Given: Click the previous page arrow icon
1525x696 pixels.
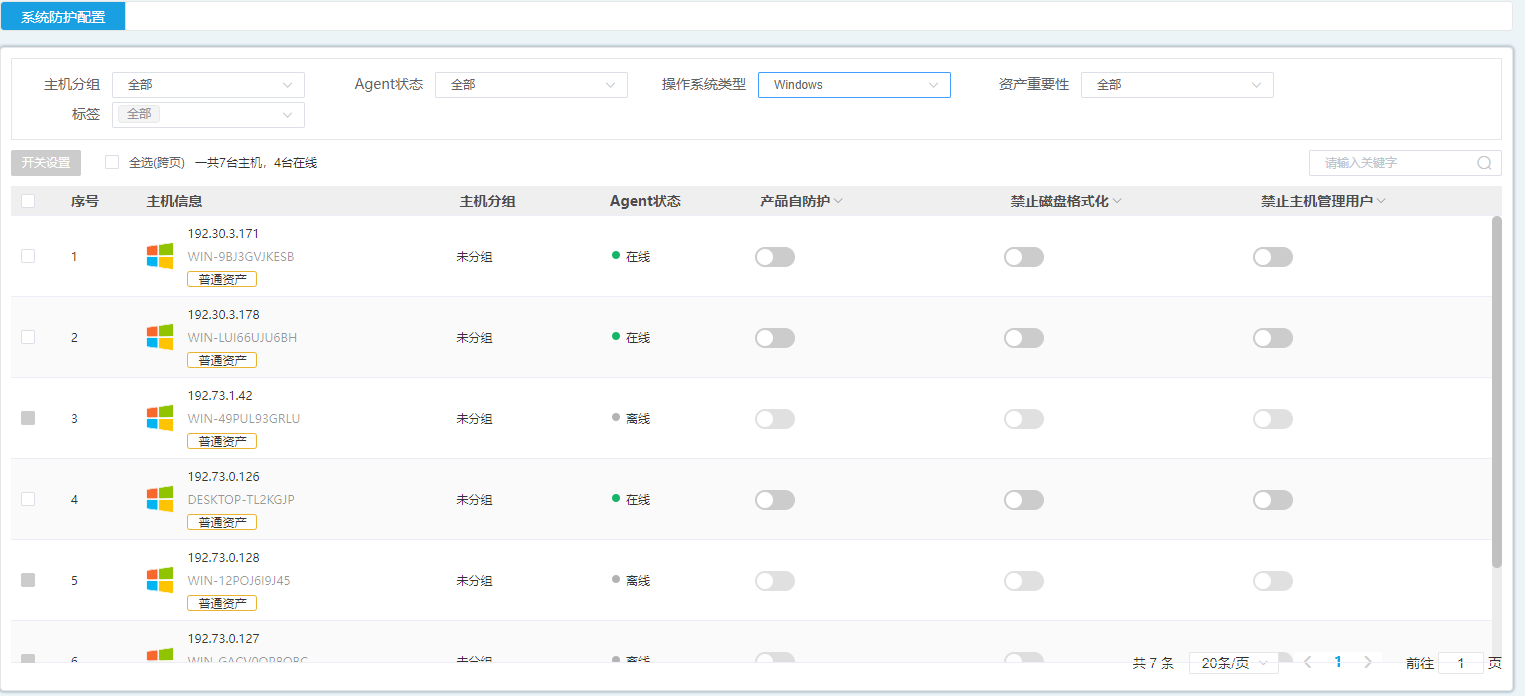Looking at the screenshot, I should 1308,662.
